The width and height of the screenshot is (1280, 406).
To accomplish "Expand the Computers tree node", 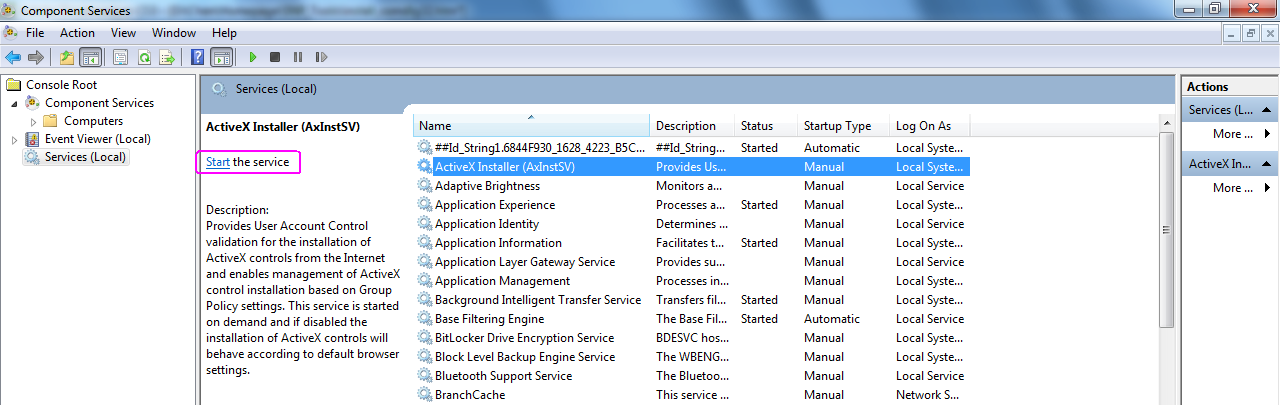I will [34, 121].
